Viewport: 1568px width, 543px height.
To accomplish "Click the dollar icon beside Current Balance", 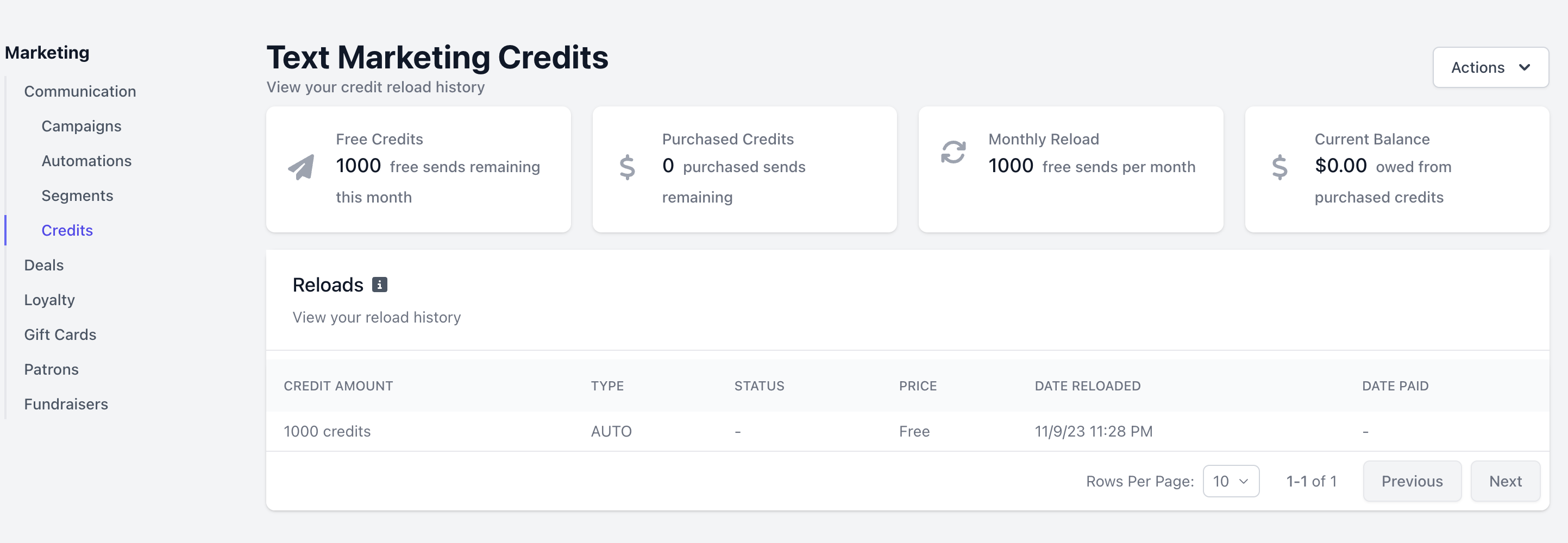I will (x=1280, y=167).
